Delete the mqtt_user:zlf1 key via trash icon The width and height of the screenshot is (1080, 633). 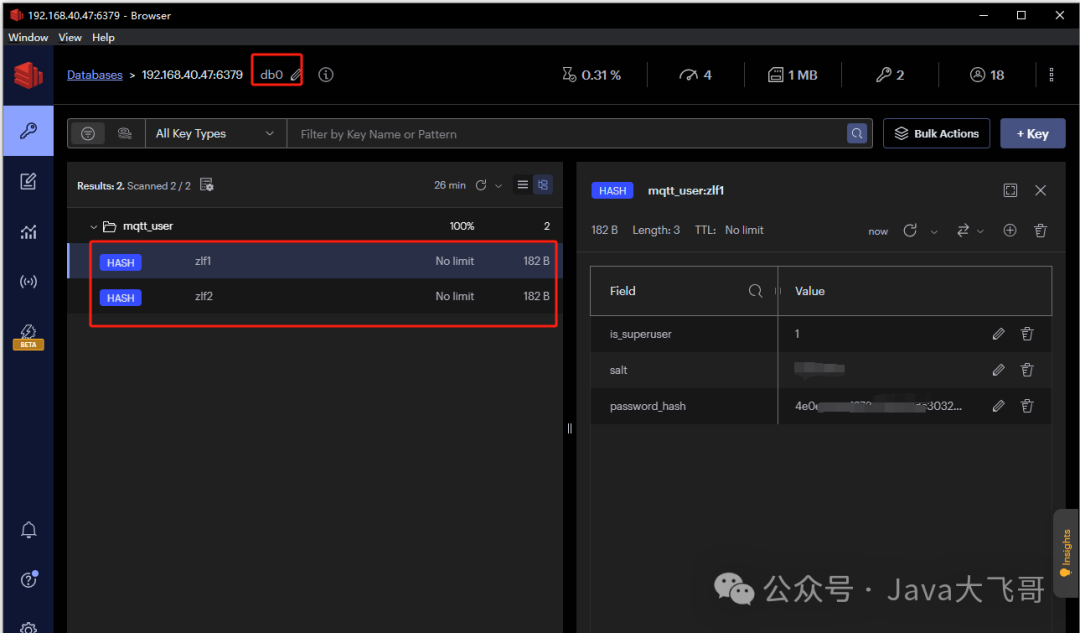pyautogui.click(x=1040, y=230)
